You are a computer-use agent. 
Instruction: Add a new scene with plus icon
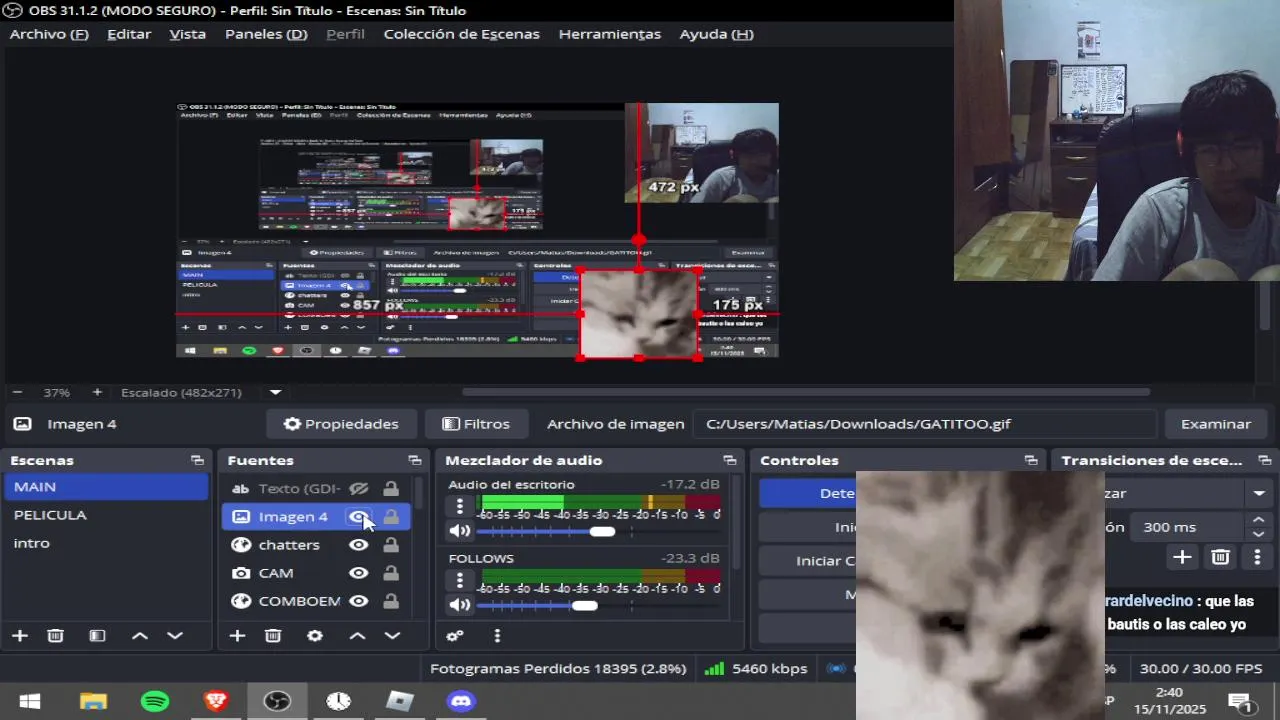point(20,636)
